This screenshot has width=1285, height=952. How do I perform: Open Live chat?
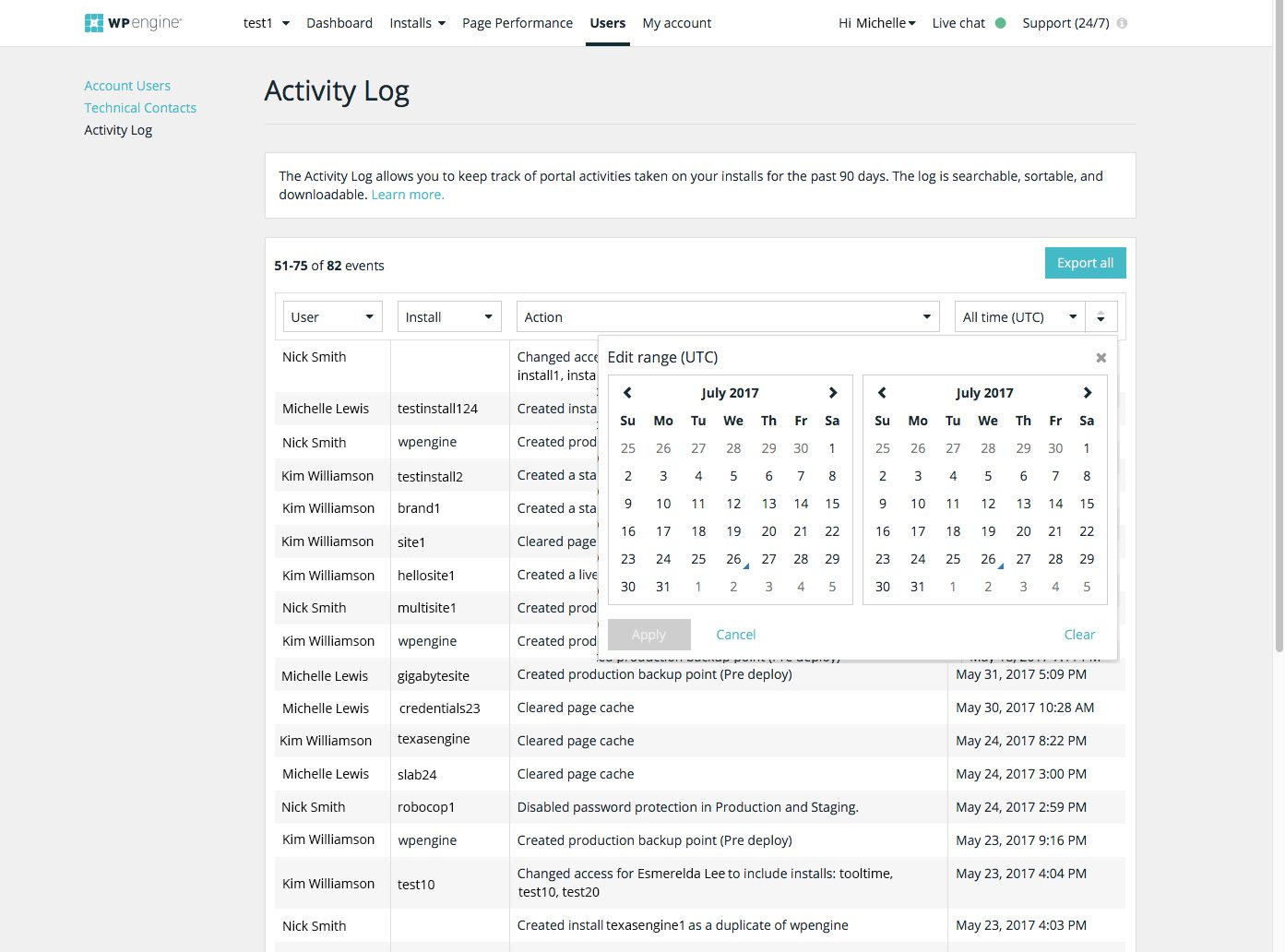coord(958,23)
